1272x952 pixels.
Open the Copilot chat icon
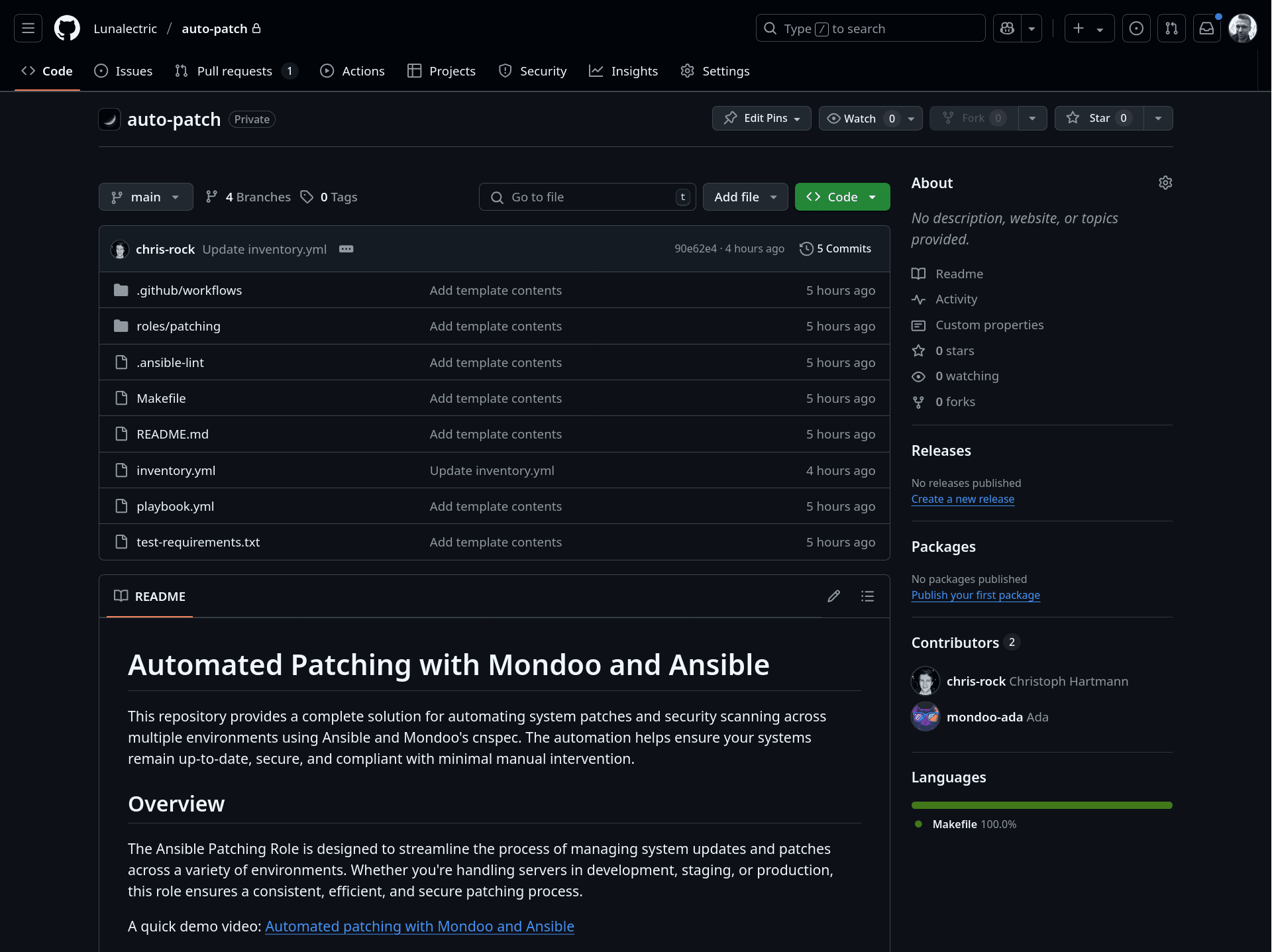pos(1007,28)
